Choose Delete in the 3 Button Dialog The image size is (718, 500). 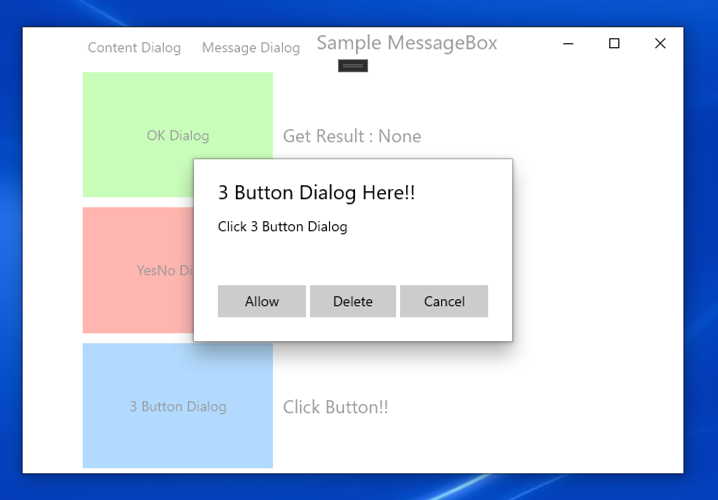[x=353, y=301]
